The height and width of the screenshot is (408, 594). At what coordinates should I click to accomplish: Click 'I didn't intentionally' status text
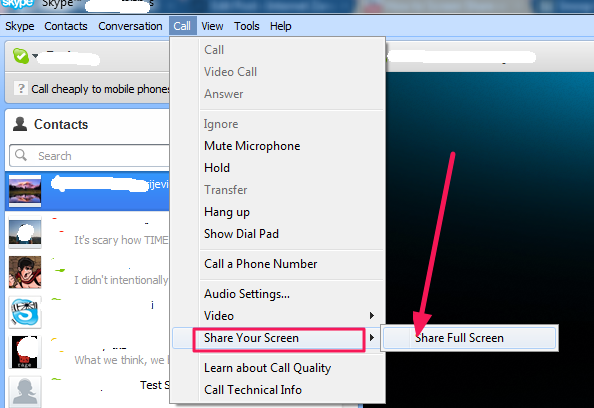coord(121,280)
